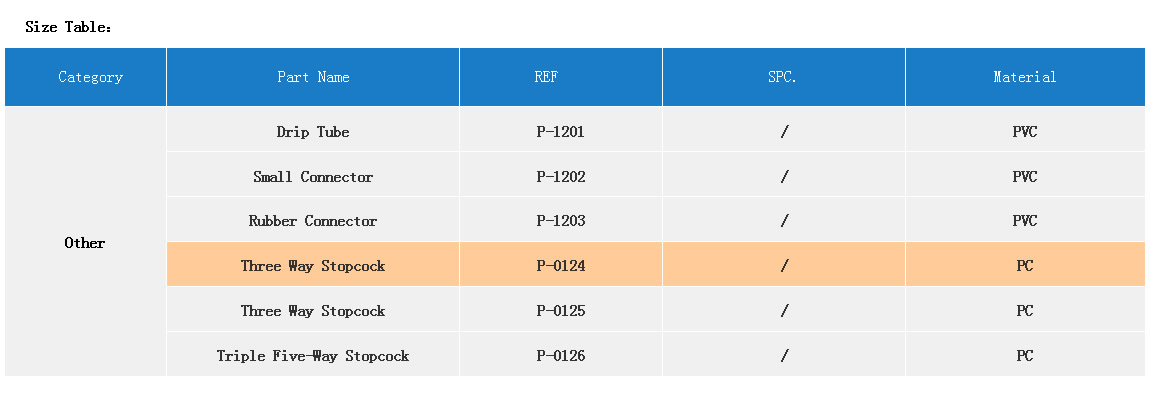Click reference number P-1201
Viewport: 1150px width, 400px height.
560,132
